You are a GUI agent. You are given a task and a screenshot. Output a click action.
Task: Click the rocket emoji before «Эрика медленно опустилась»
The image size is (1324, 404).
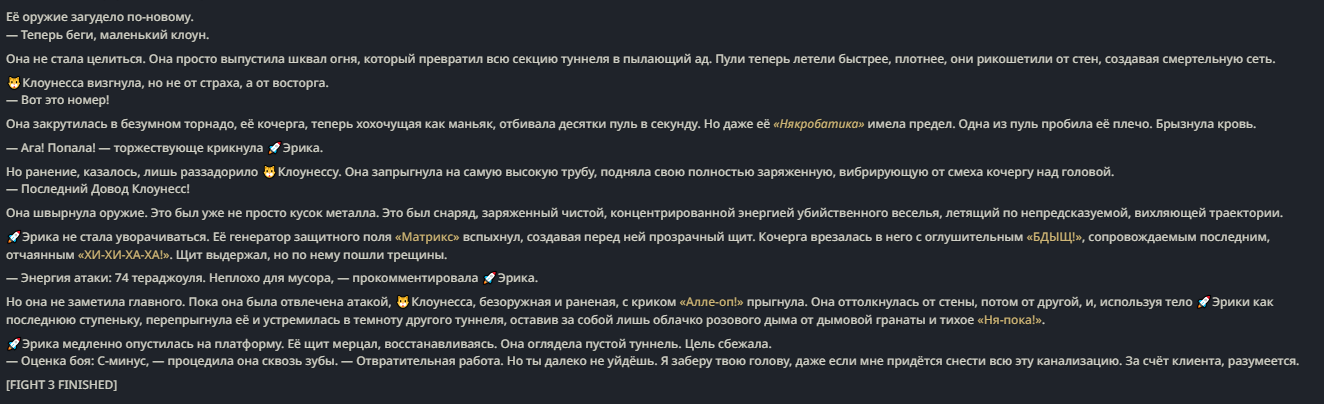(13, 344)
